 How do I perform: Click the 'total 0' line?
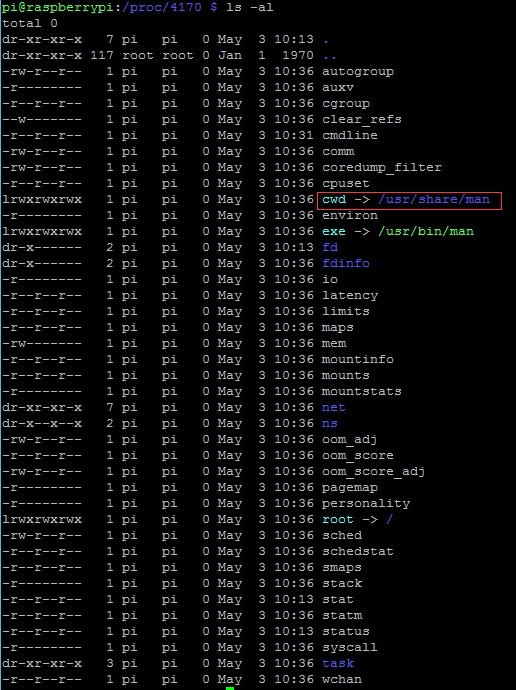tap(29, 23)
